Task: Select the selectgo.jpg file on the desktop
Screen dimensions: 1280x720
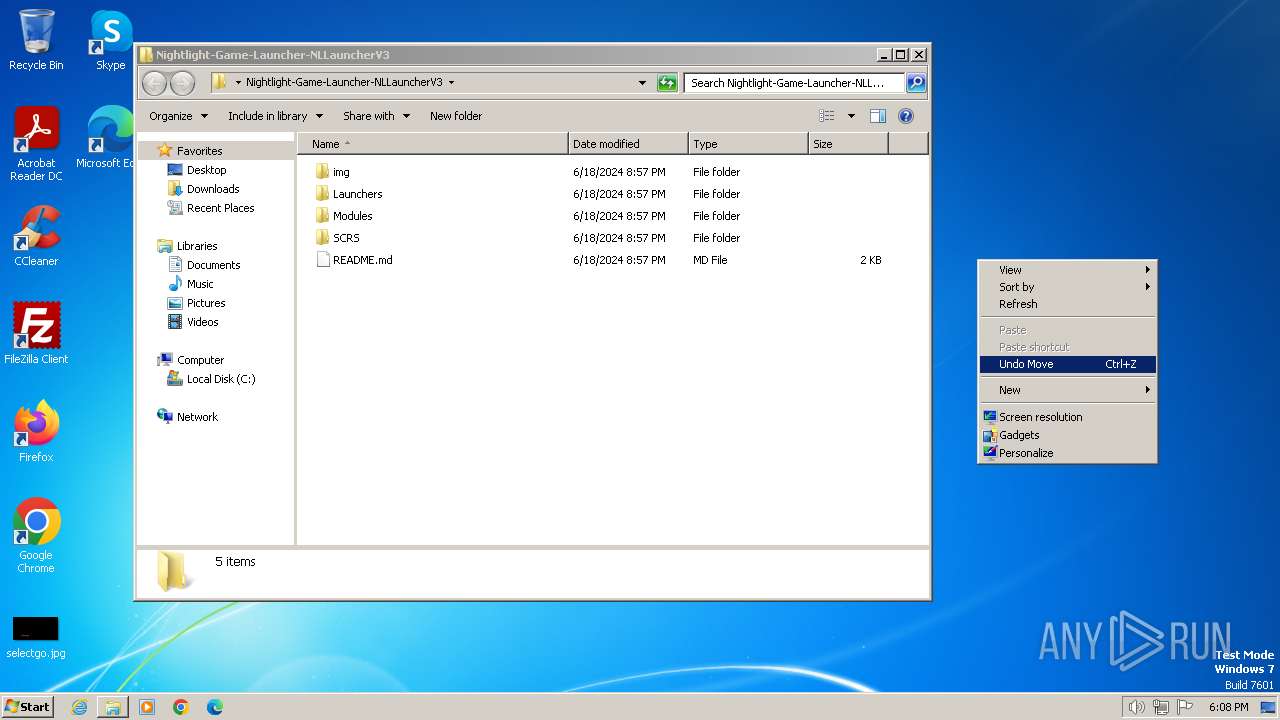Action: click(36, 638)
